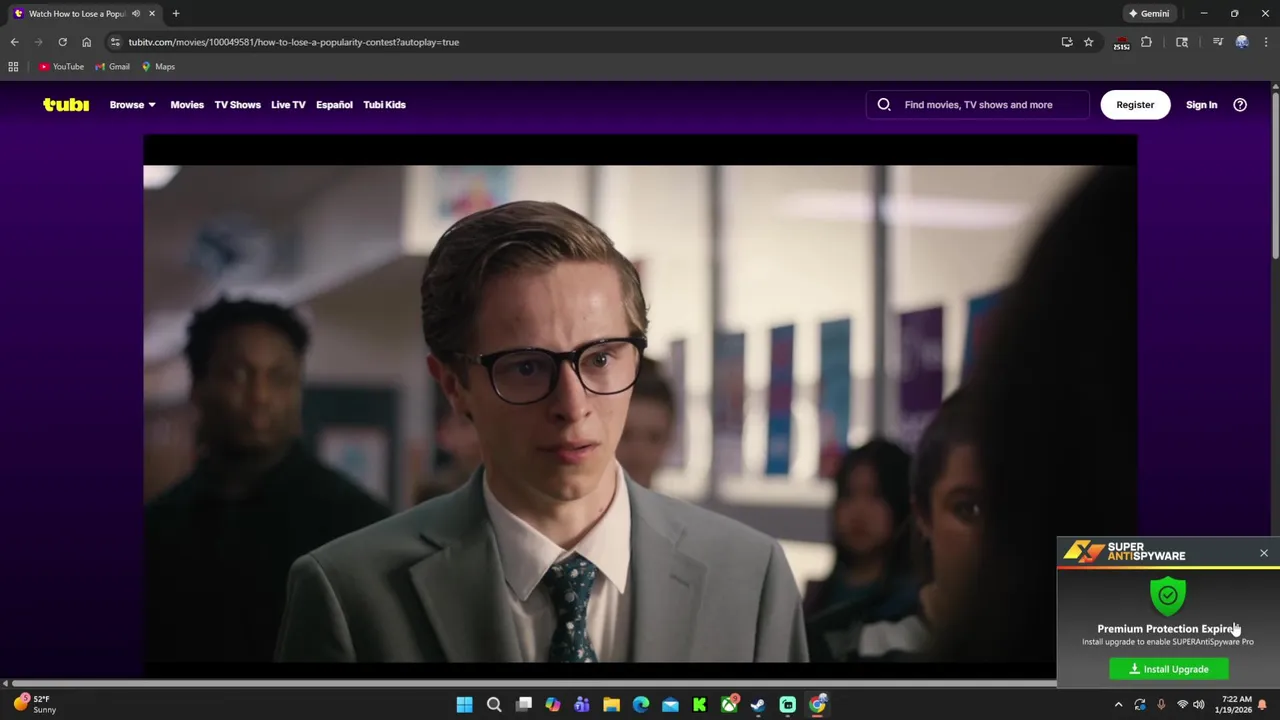The height and width of the screenshot is (720, 1280).
Task: Open the Extensions puzzle icon
Action: pos(1146,42)
